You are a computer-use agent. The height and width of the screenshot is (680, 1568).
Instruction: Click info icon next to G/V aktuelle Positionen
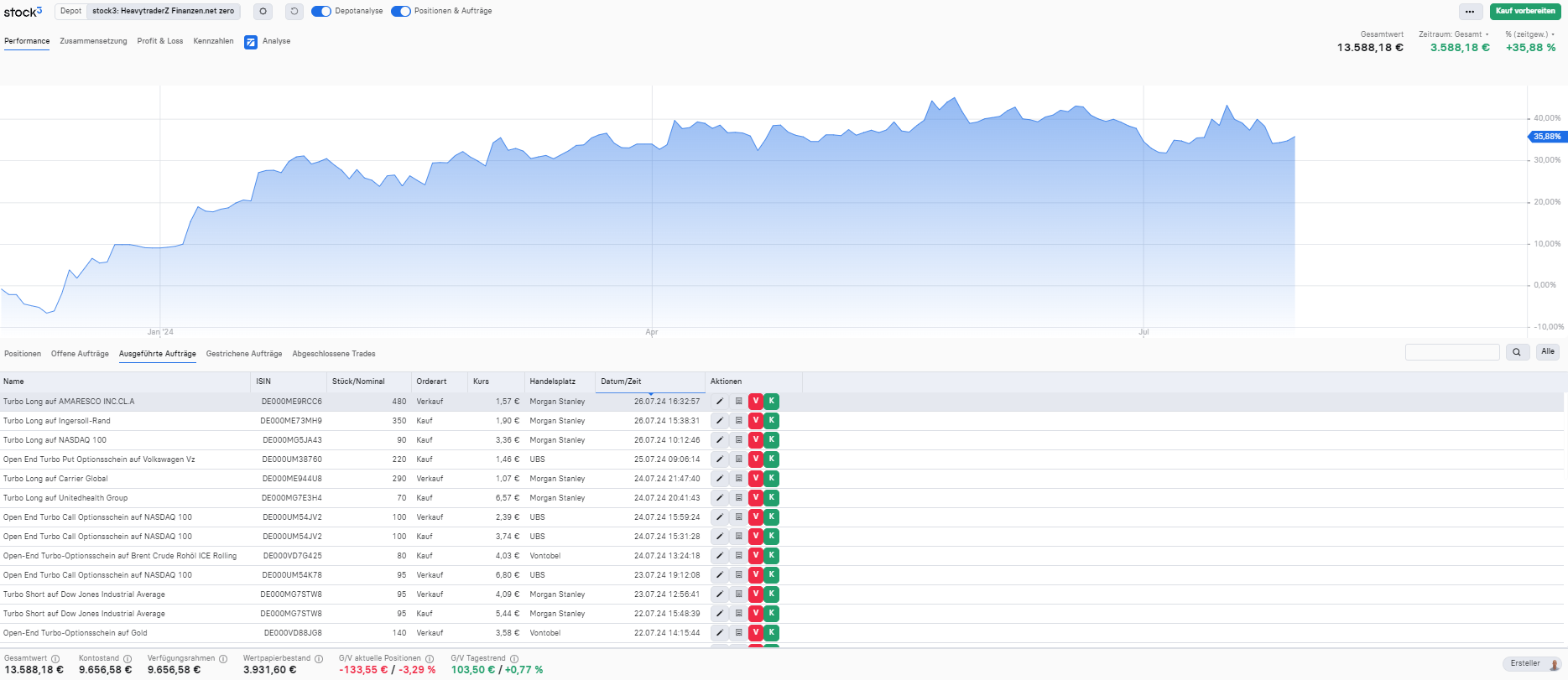tap(430, 659)
